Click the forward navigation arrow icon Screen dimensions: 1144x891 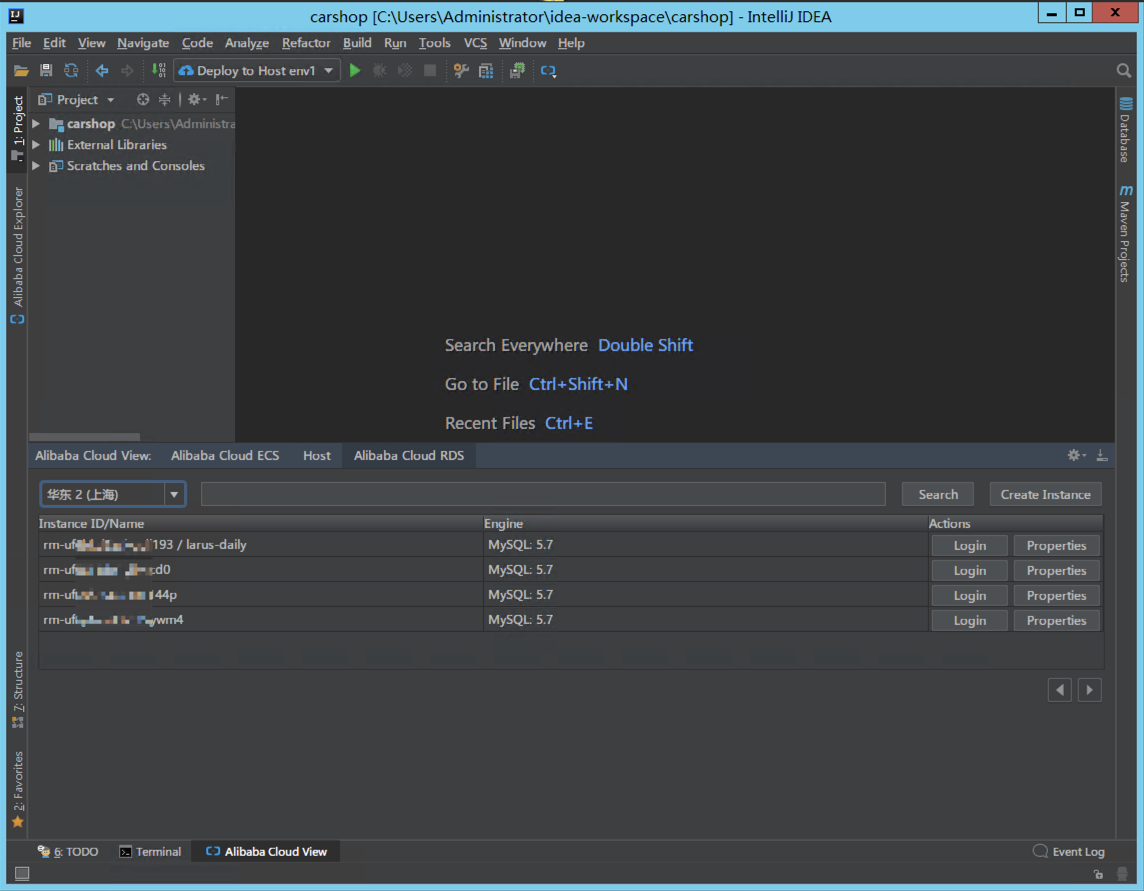click(x=127, y=71)
